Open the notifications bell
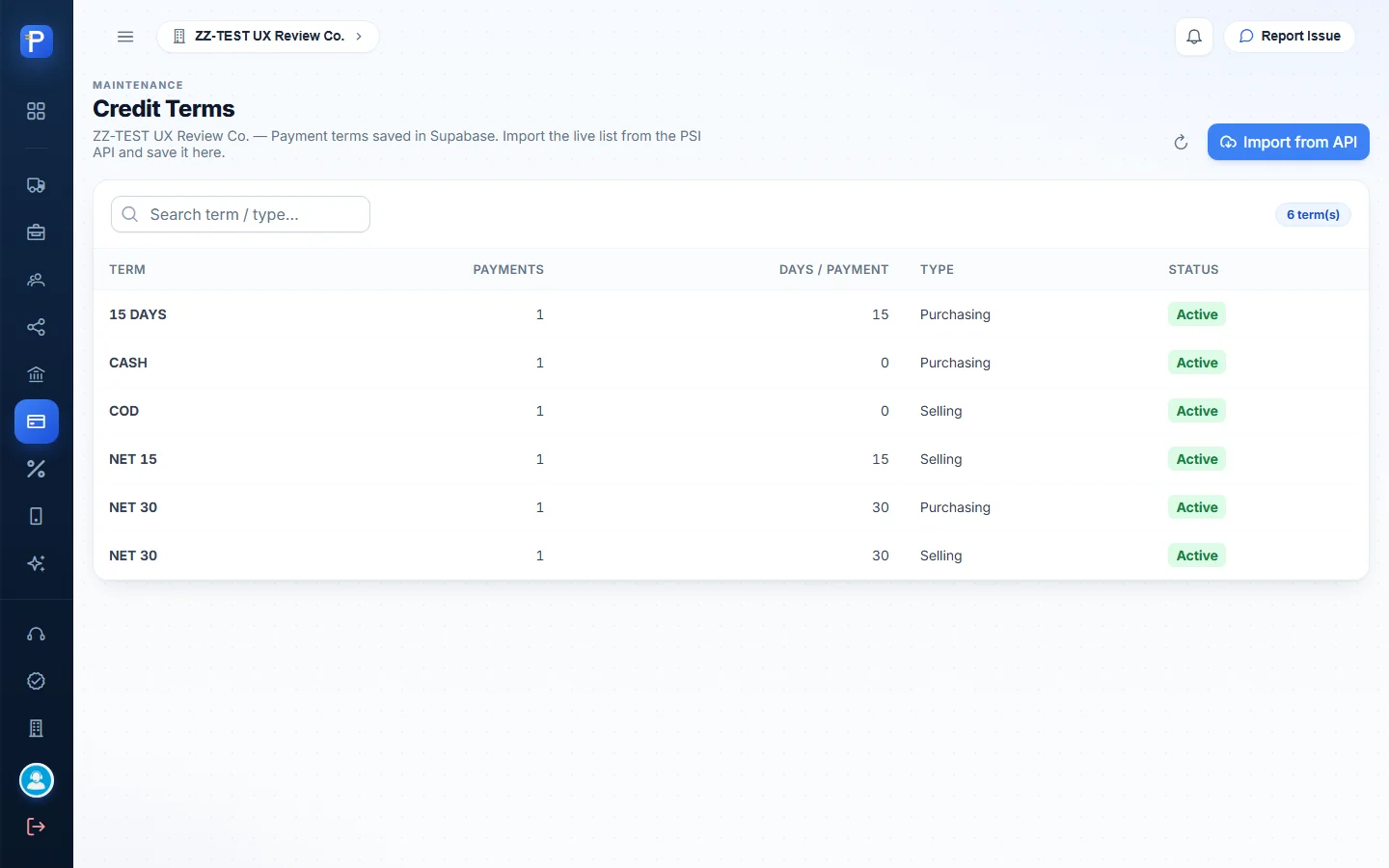 [x=1194, y=37]
